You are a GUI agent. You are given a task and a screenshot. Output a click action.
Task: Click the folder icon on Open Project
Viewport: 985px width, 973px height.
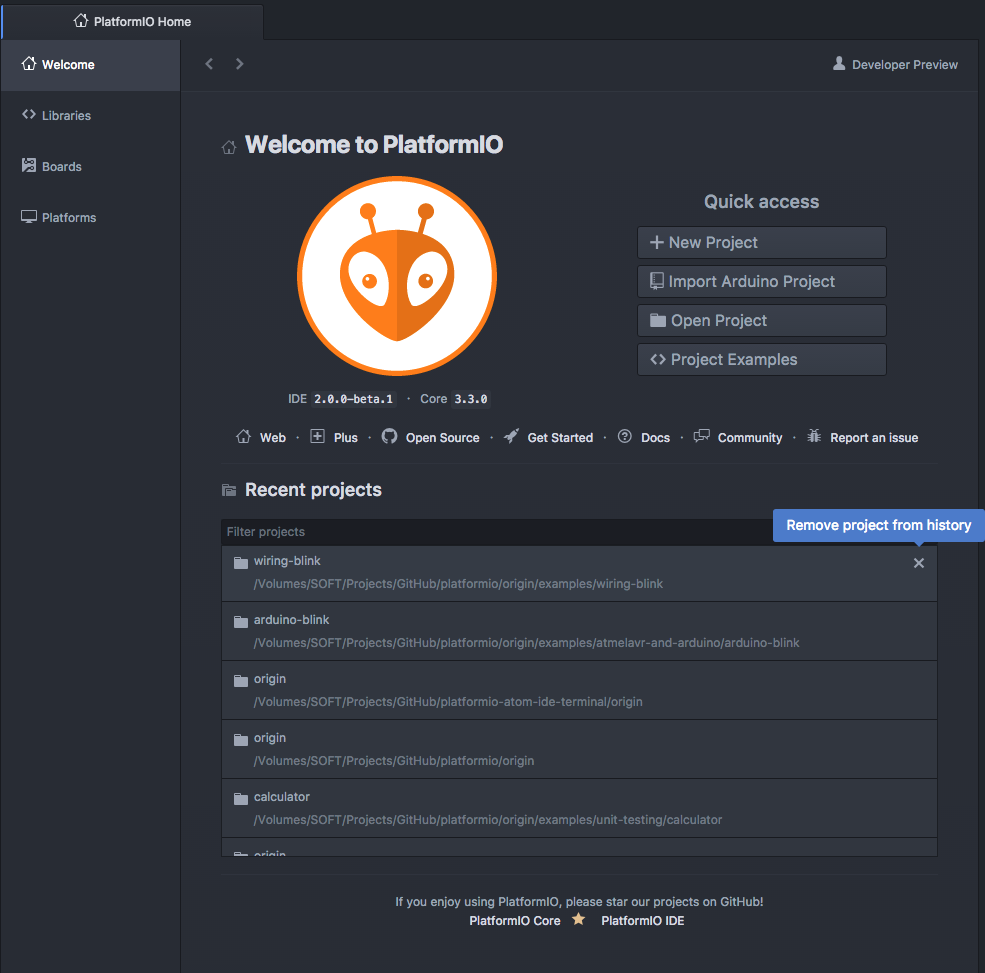pos(658,320)
